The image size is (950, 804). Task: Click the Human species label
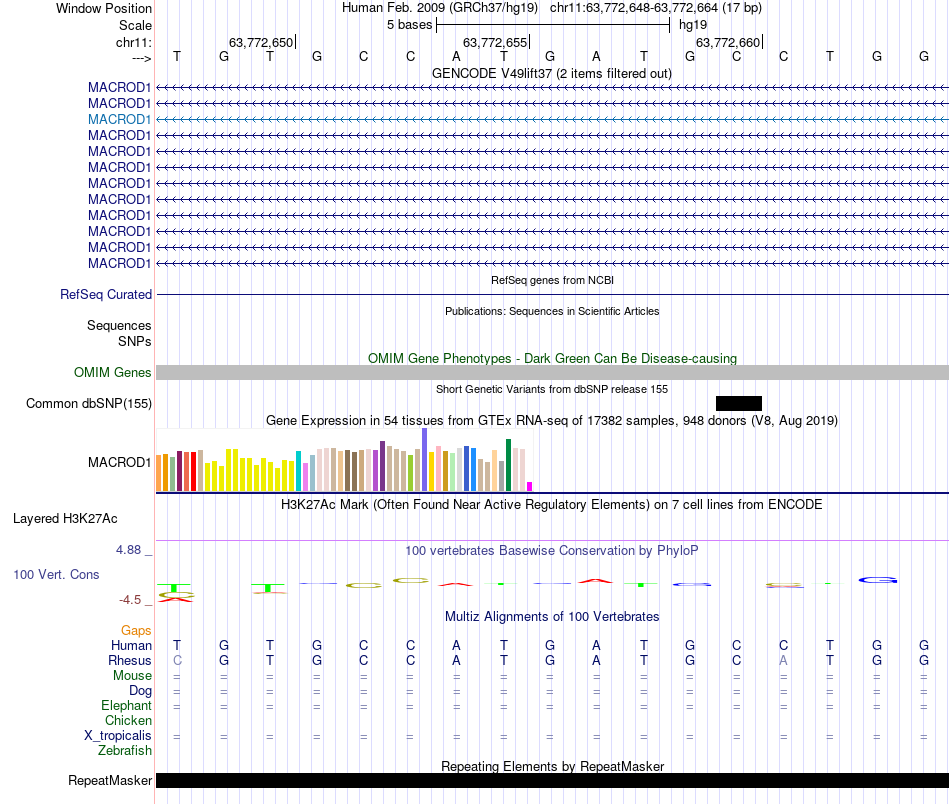coord(131,645)
